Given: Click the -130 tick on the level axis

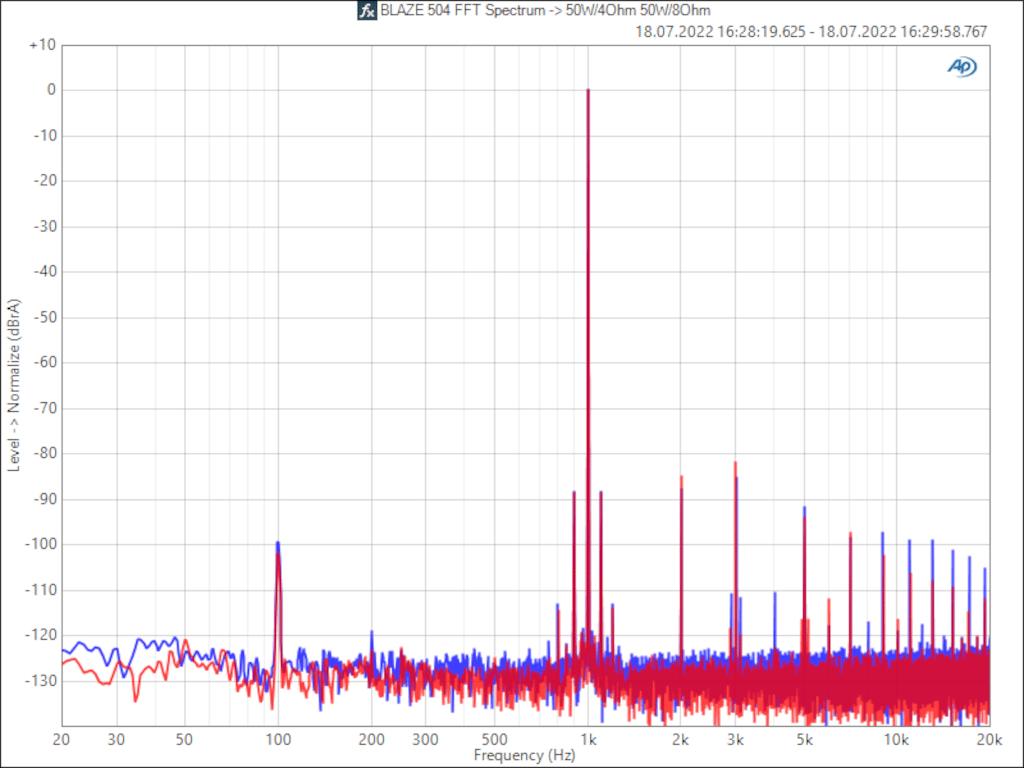Looking at the screenshot, I should (x=41, y=680).
